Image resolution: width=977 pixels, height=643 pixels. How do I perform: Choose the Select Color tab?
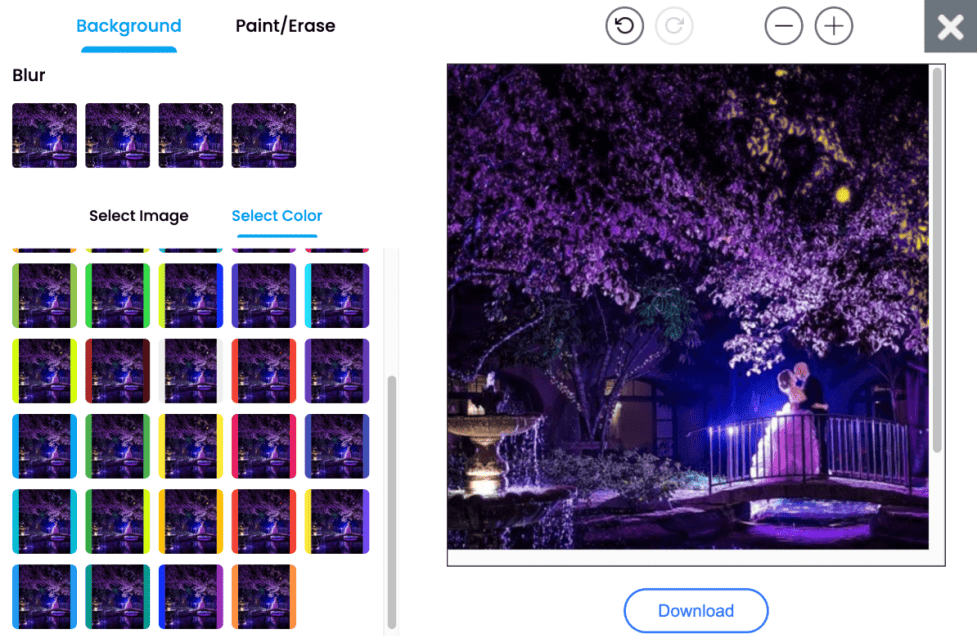[x=277, y=216]
